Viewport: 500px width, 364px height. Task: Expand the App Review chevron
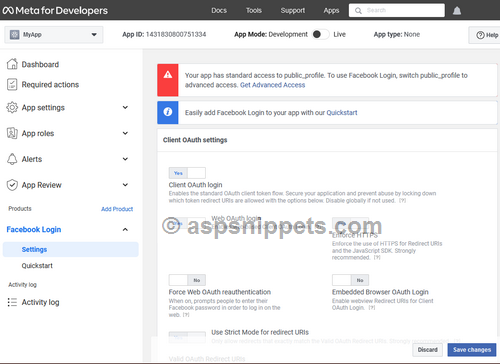[x=125, y=185]
